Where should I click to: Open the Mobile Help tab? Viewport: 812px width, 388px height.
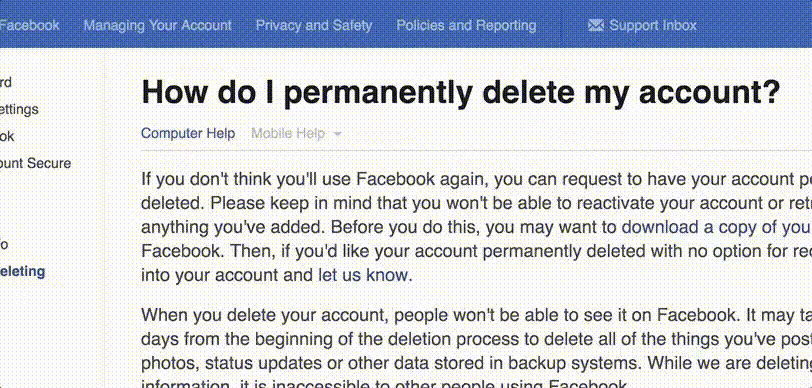pyautogui.click(x=288, y=134)
